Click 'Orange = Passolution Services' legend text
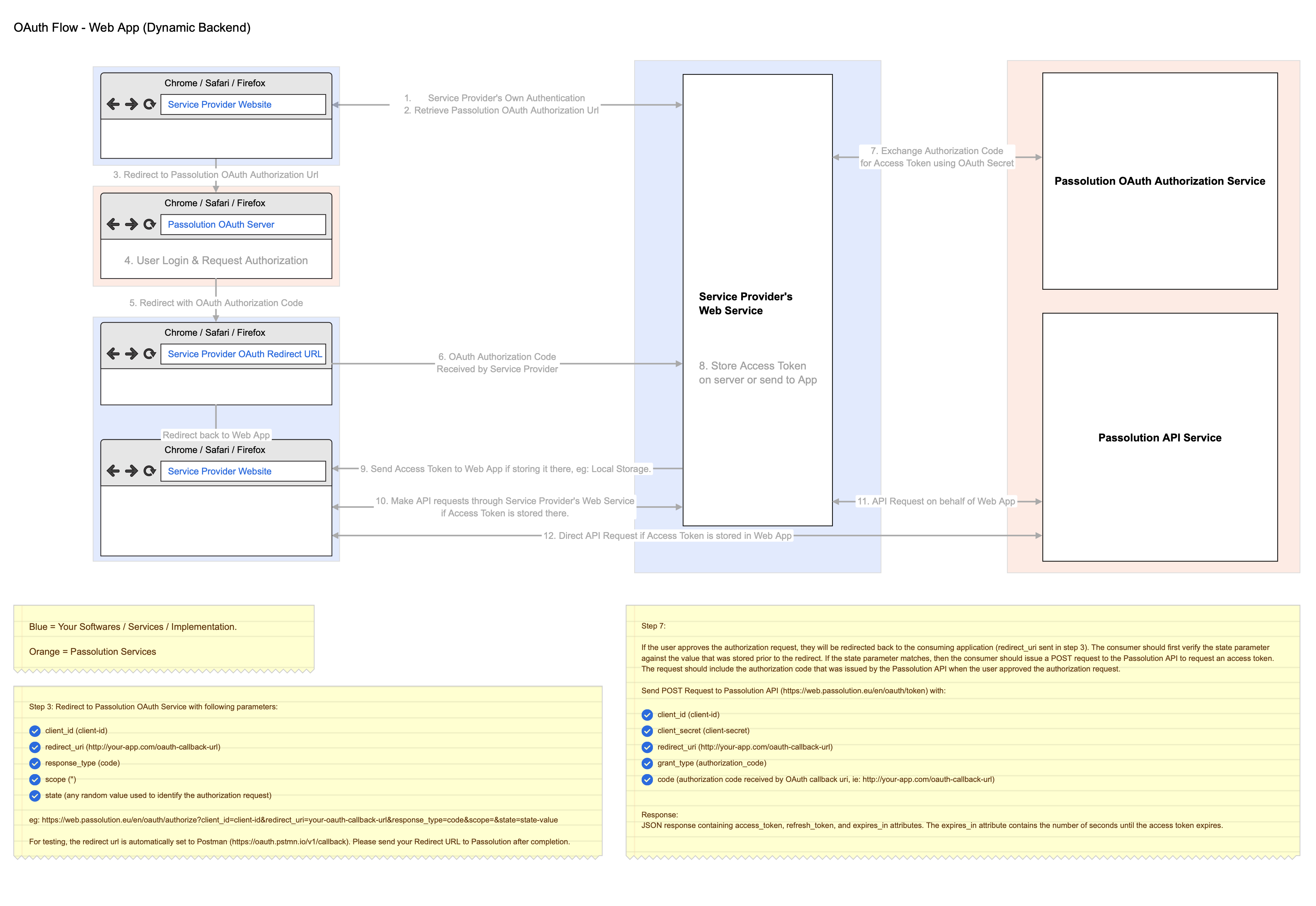 pyautogui.click(x=92, y=652)
